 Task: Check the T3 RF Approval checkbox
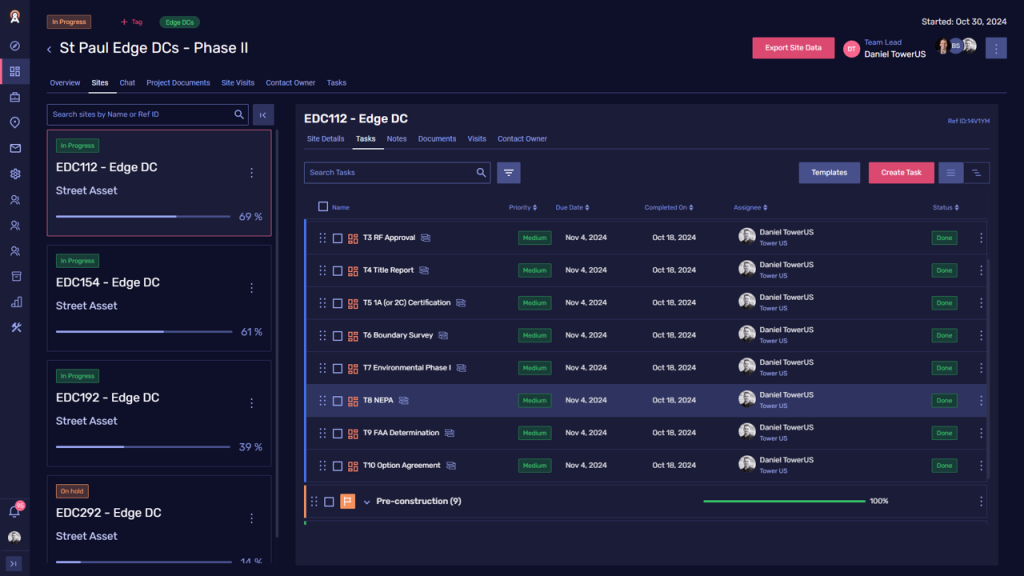click(338, 238)
